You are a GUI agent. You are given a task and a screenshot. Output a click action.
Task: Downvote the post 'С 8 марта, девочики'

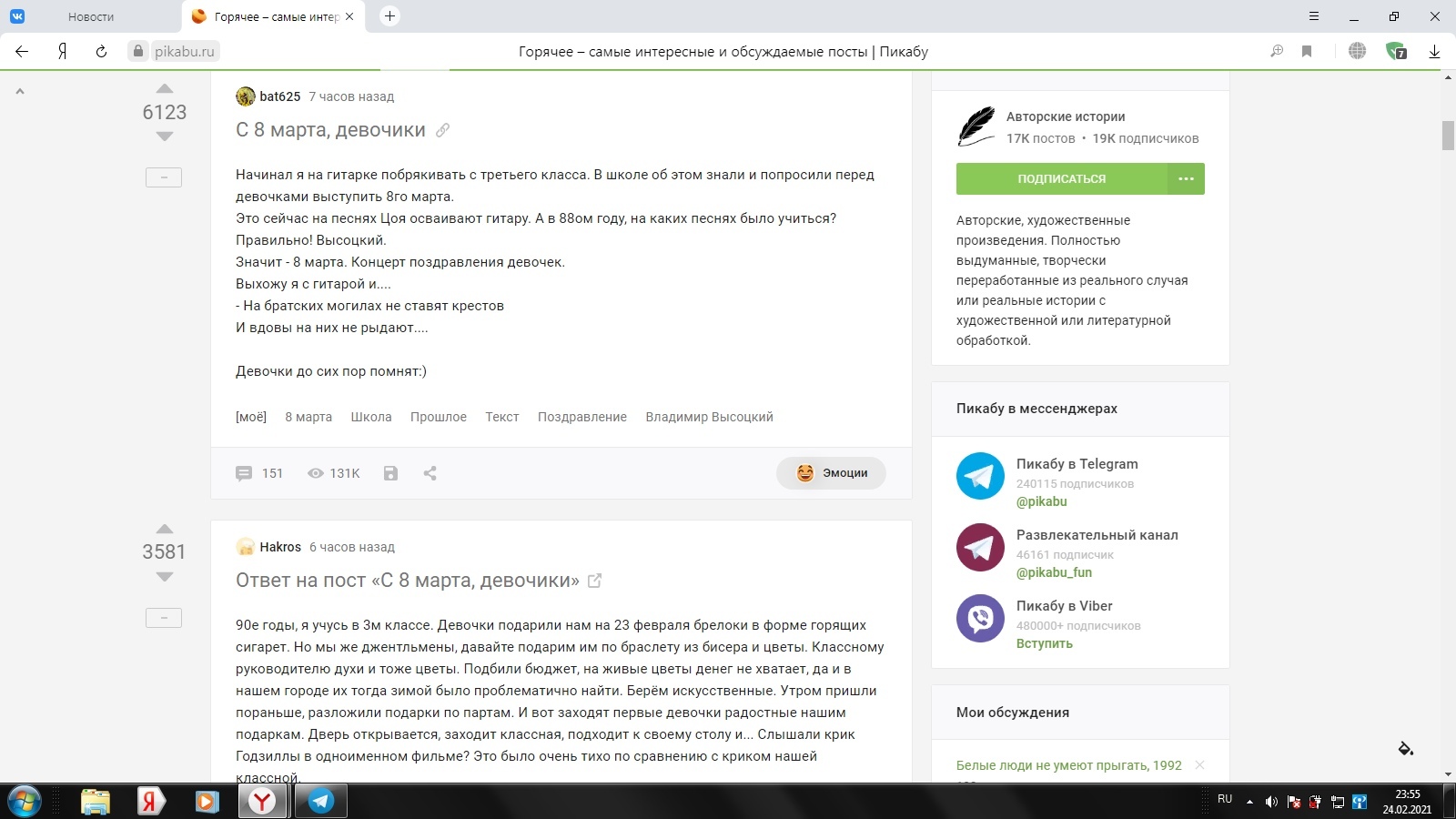click(165, 136)
